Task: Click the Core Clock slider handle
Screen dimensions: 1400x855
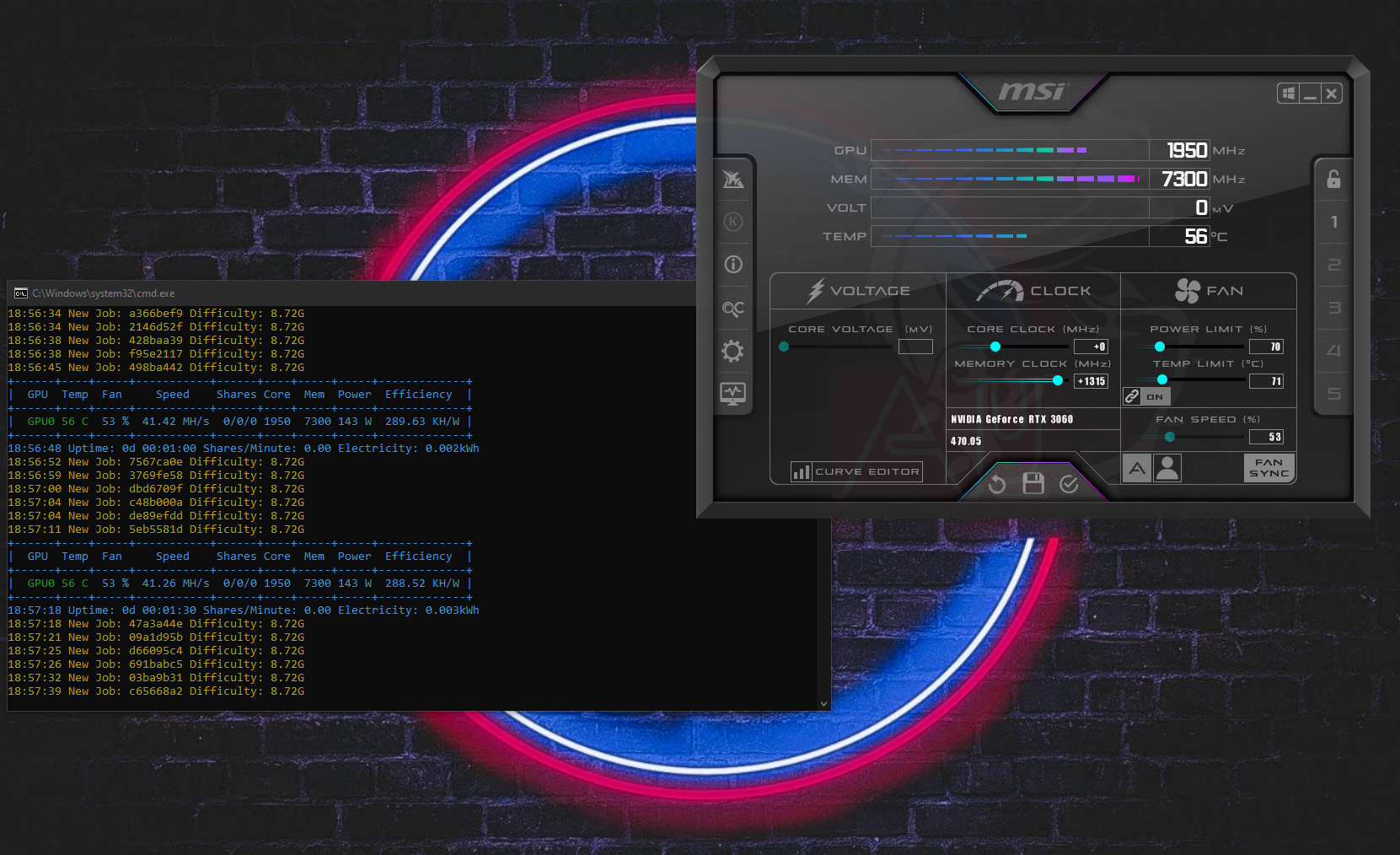Action: click(x=995, y=347)
